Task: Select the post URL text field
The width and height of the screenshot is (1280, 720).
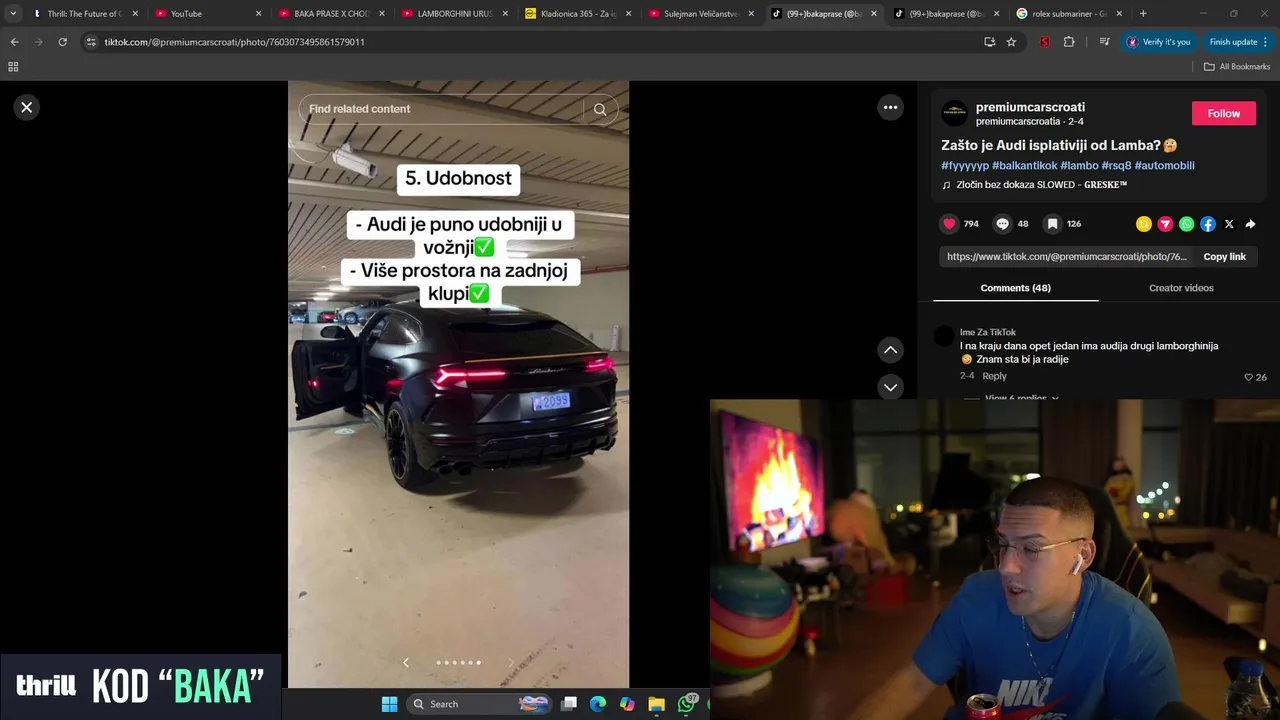Action: [x=1067, y=257]
